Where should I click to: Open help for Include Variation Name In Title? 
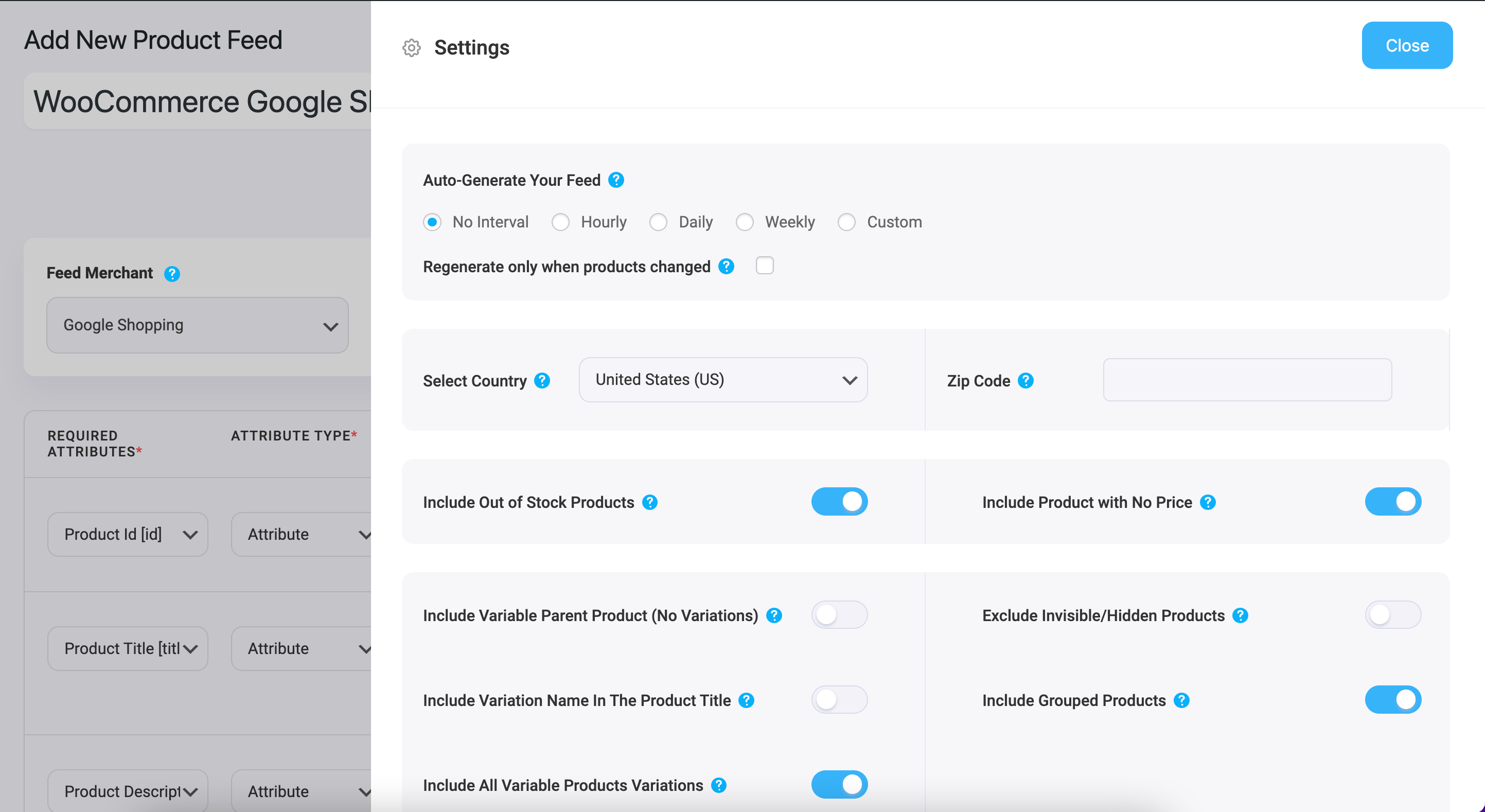point(746,700)
